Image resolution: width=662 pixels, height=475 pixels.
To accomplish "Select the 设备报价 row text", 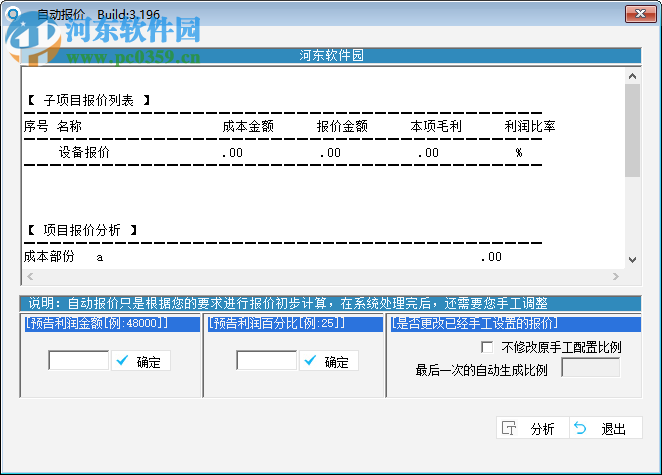I will tap(84, 152).
